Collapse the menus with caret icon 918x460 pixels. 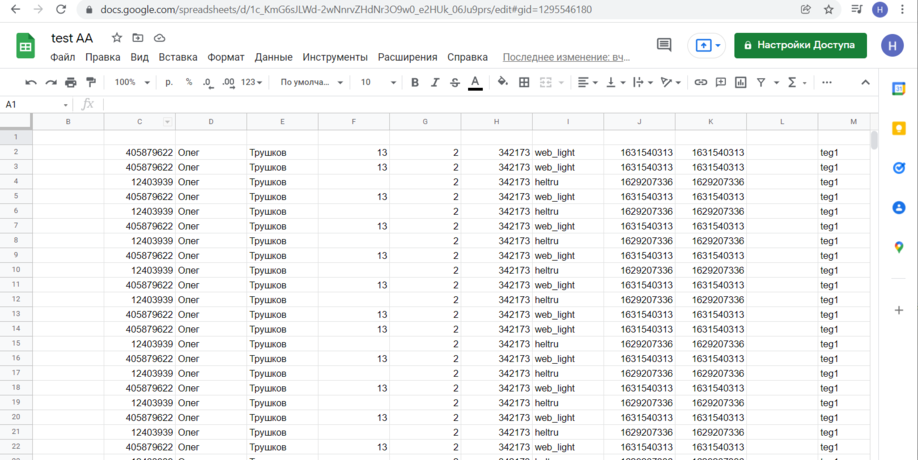[865, 83]
